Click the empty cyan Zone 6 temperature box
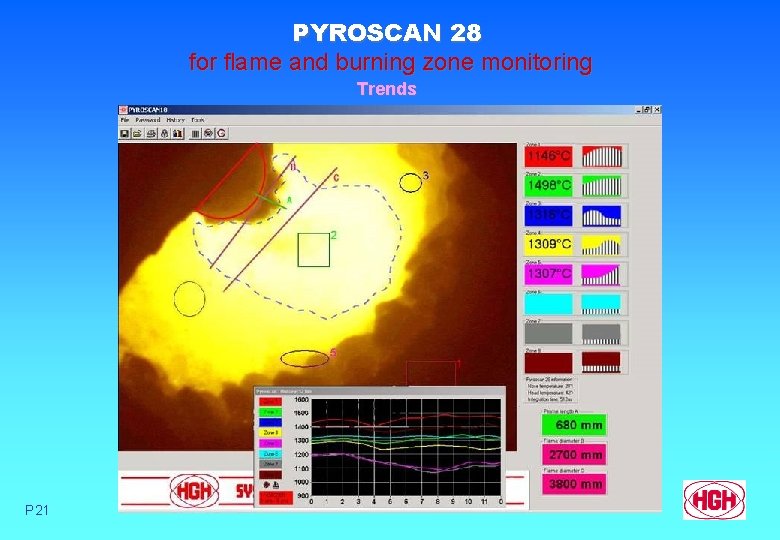This screenshot has height=540, width=780. tap(549, 304)
